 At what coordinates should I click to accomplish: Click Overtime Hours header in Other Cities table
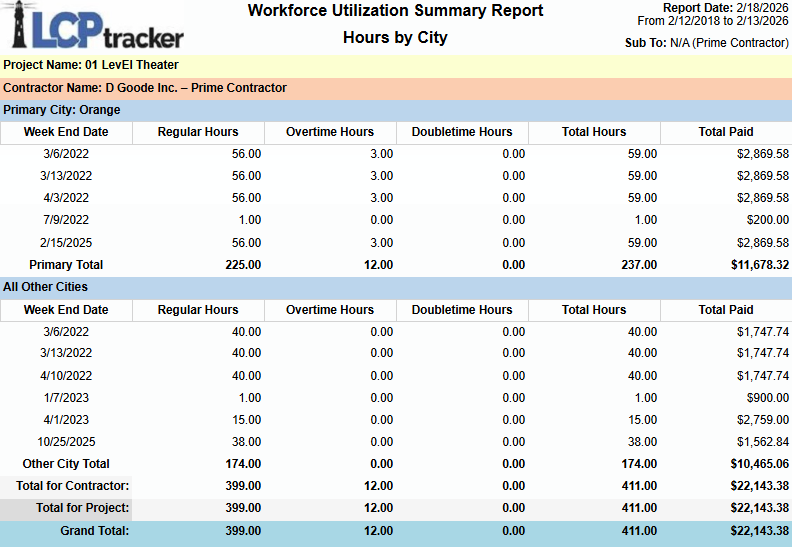pos(330,310)
